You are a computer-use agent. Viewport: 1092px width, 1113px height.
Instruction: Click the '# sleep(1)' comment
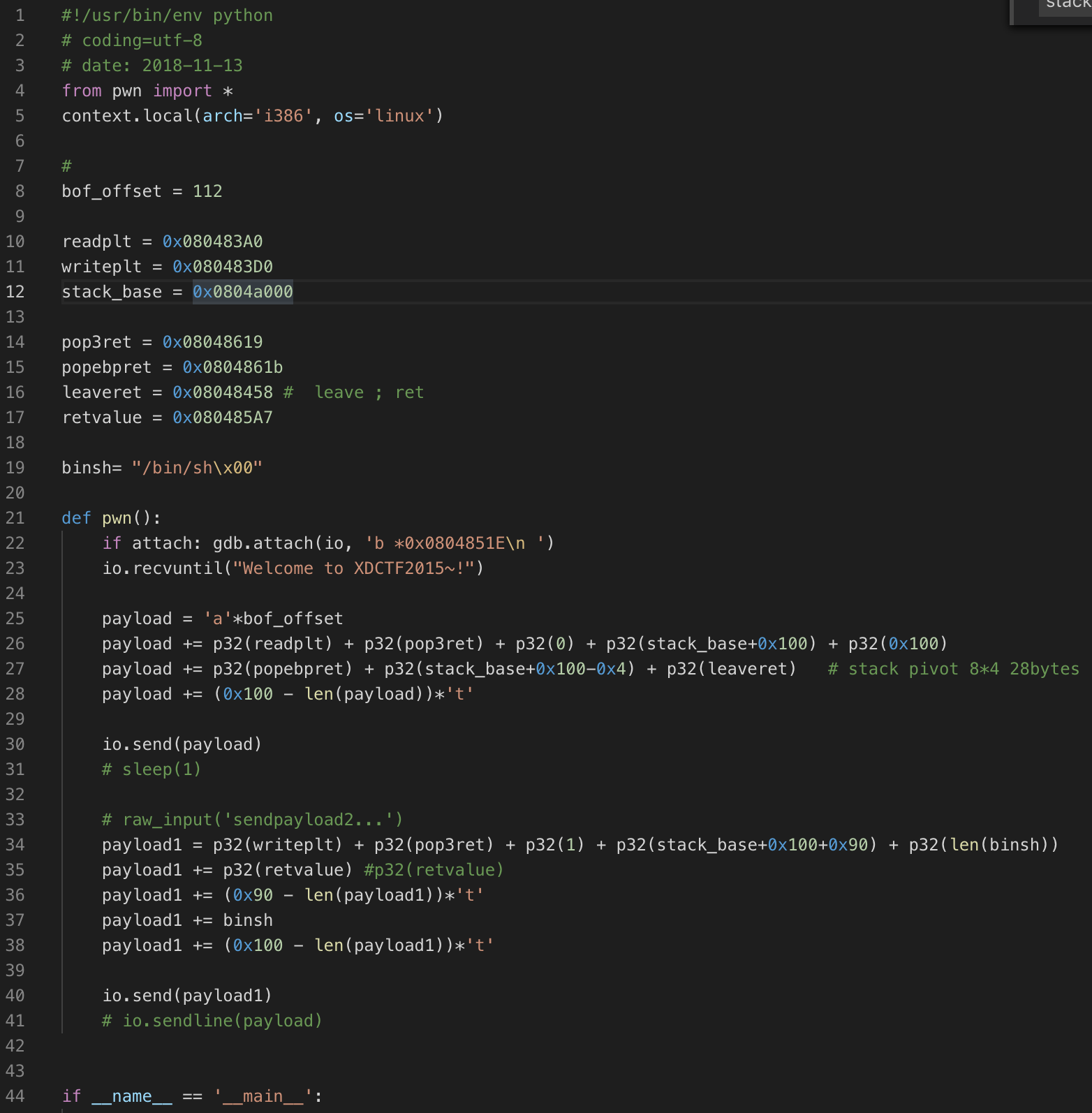click(x=152, y=769)
